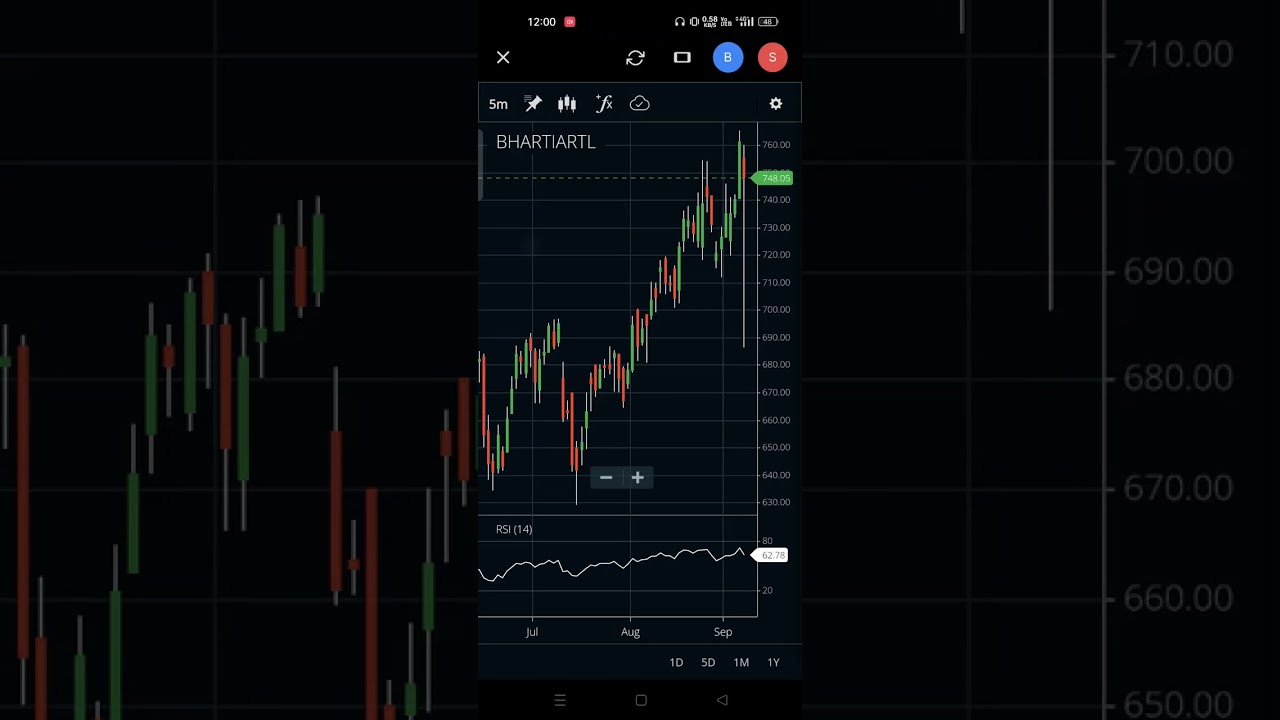This screenshot has width=1280, height=720.
Task: Select the 1D range
Action: (x=676, y=662)
